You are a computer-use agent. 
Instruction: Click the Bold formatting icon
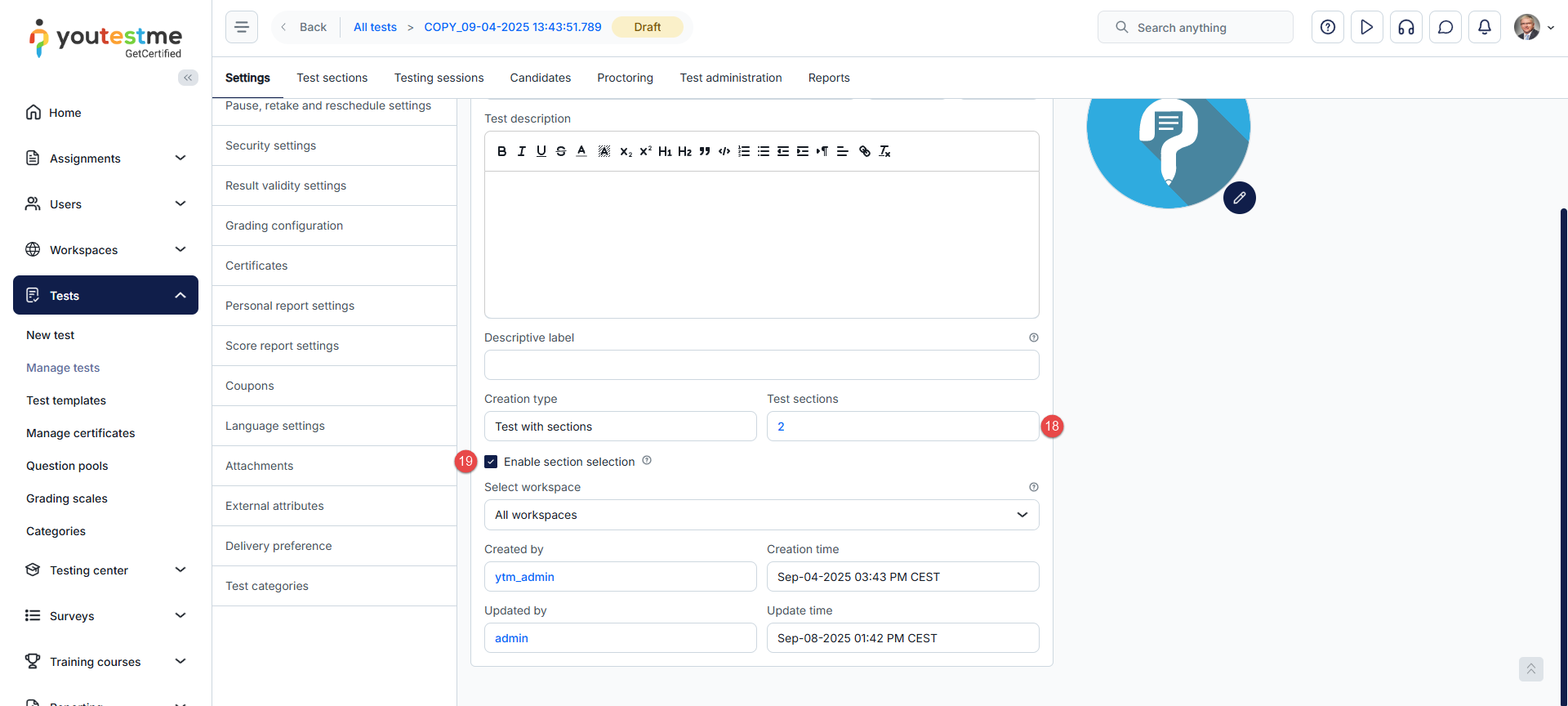click(501, 151)
